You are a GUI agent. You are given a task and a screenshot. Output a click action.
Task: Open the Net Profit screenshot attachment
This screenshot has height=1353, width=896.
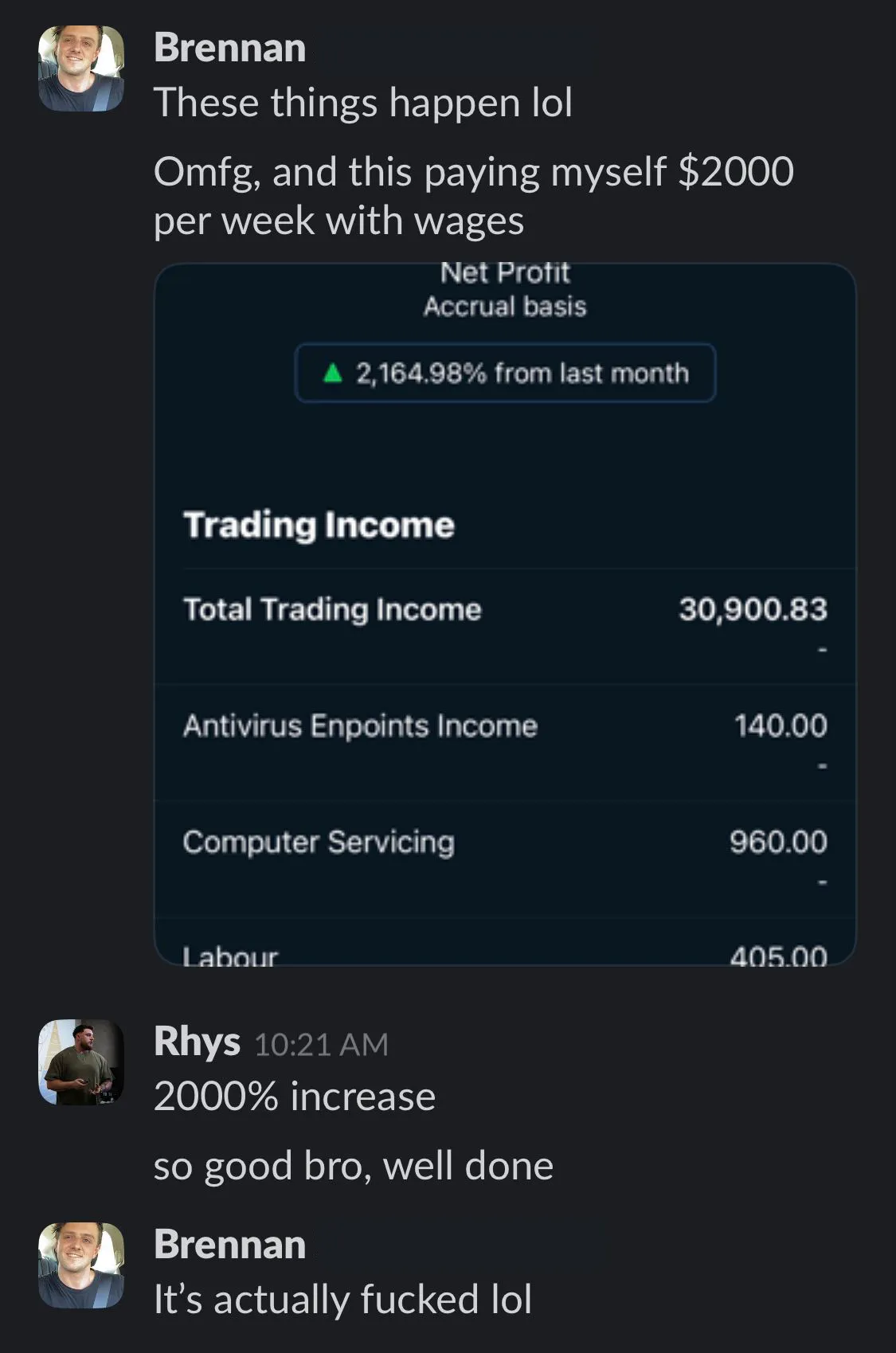point(505,614)
